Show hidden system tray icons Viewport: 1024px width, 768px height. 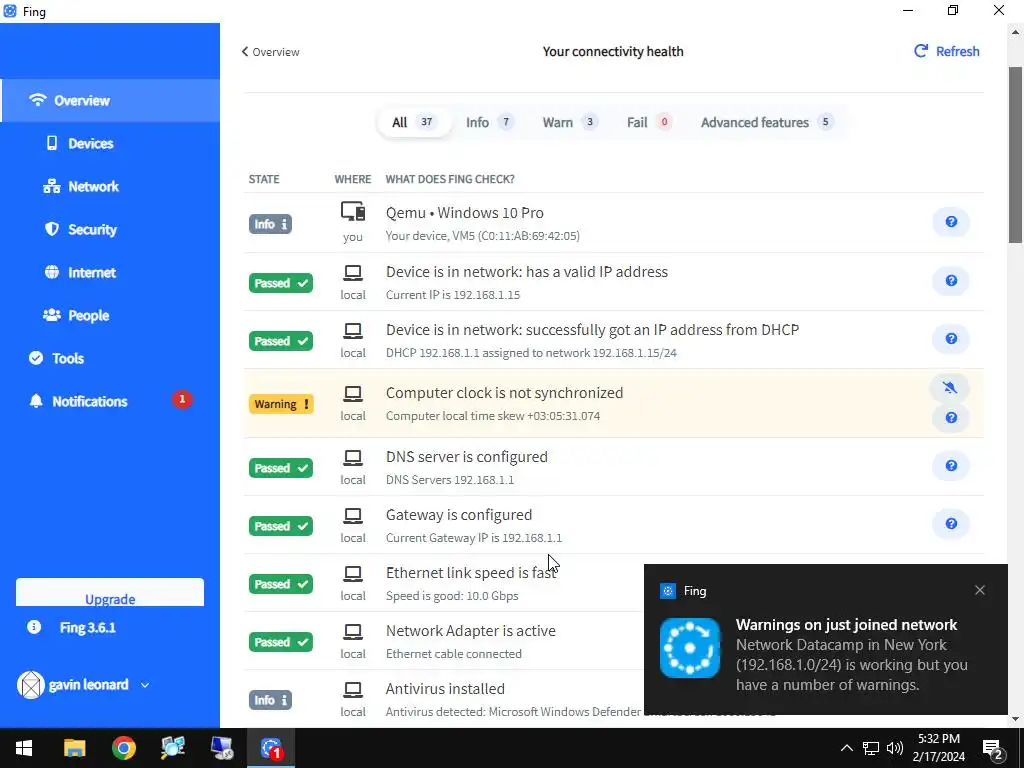(846, 748)
